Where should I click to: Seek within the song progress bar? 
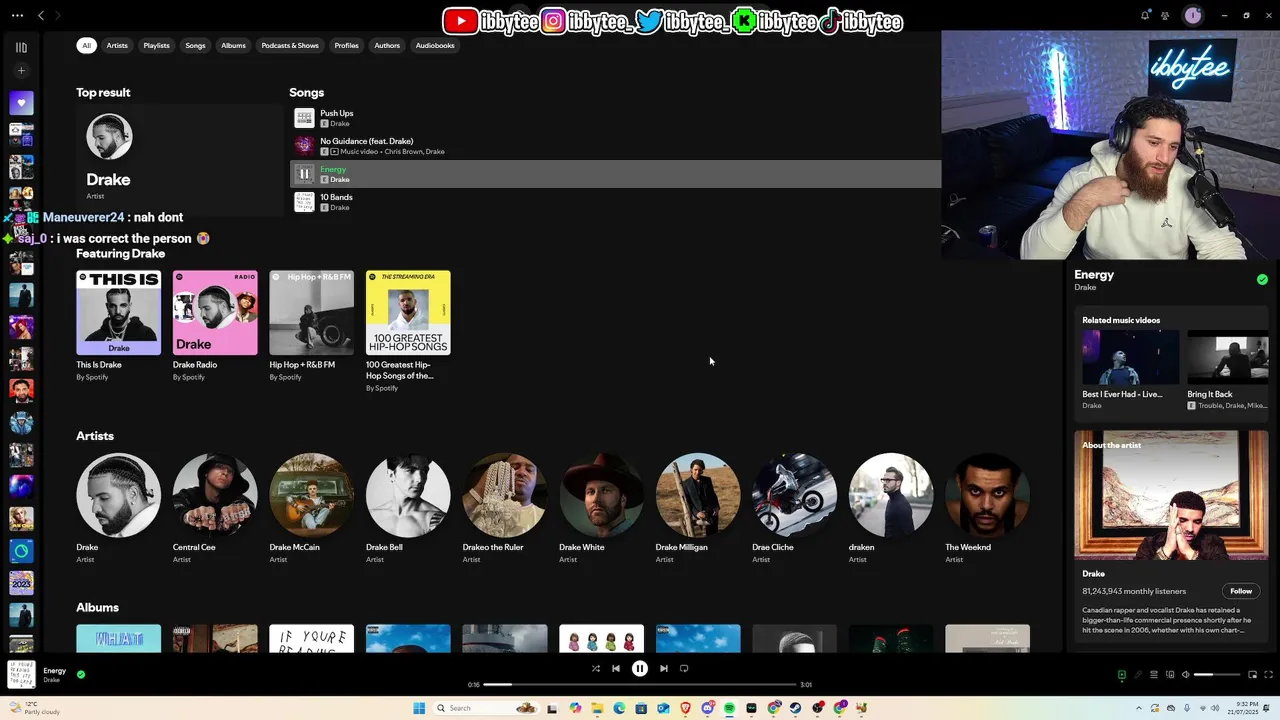pyautogui.click(x=640, y=685)
